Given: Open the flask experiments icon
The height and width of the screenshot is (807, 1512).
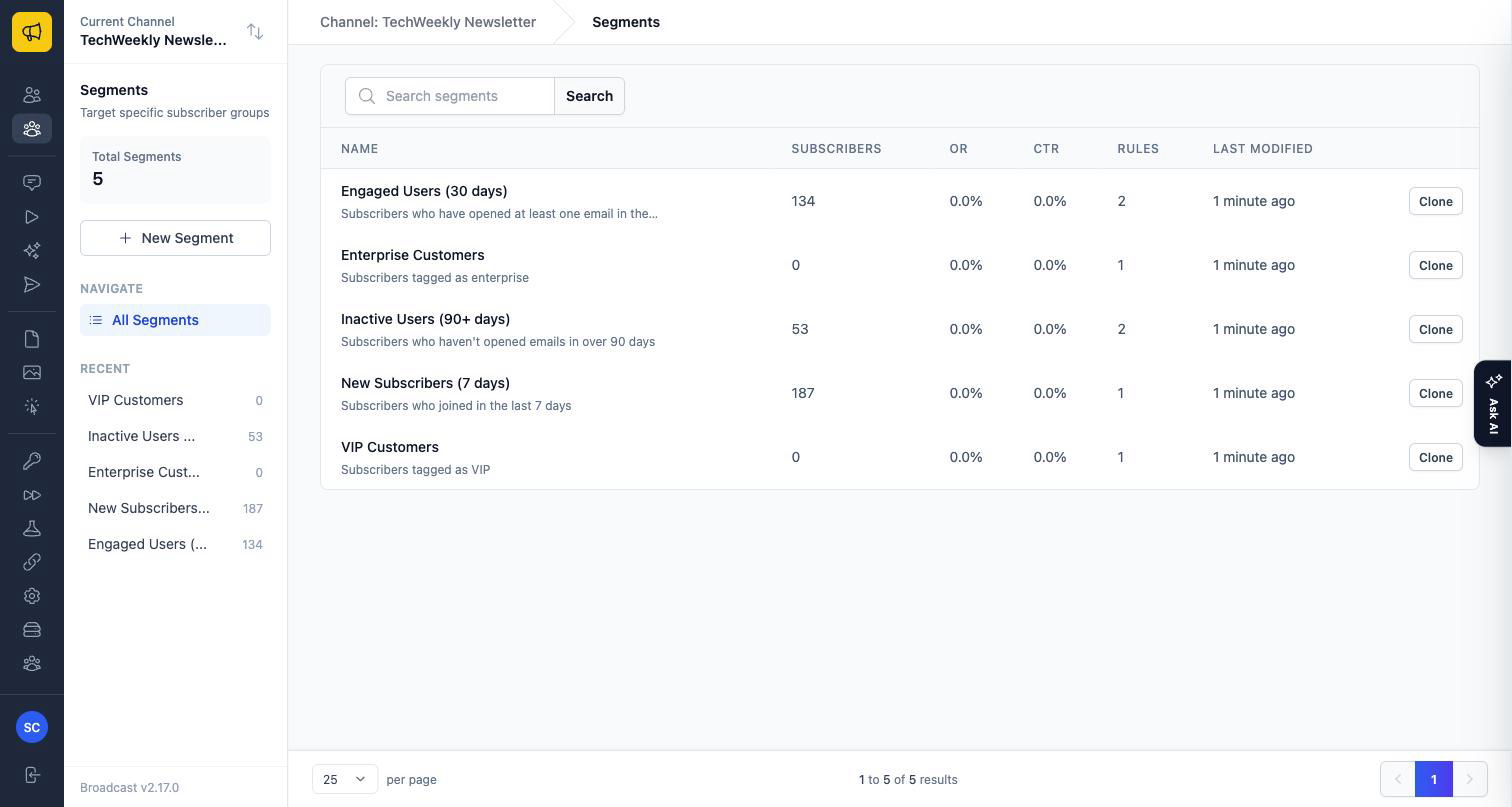Looking at the screenshot, I should (x=32, y=528).
